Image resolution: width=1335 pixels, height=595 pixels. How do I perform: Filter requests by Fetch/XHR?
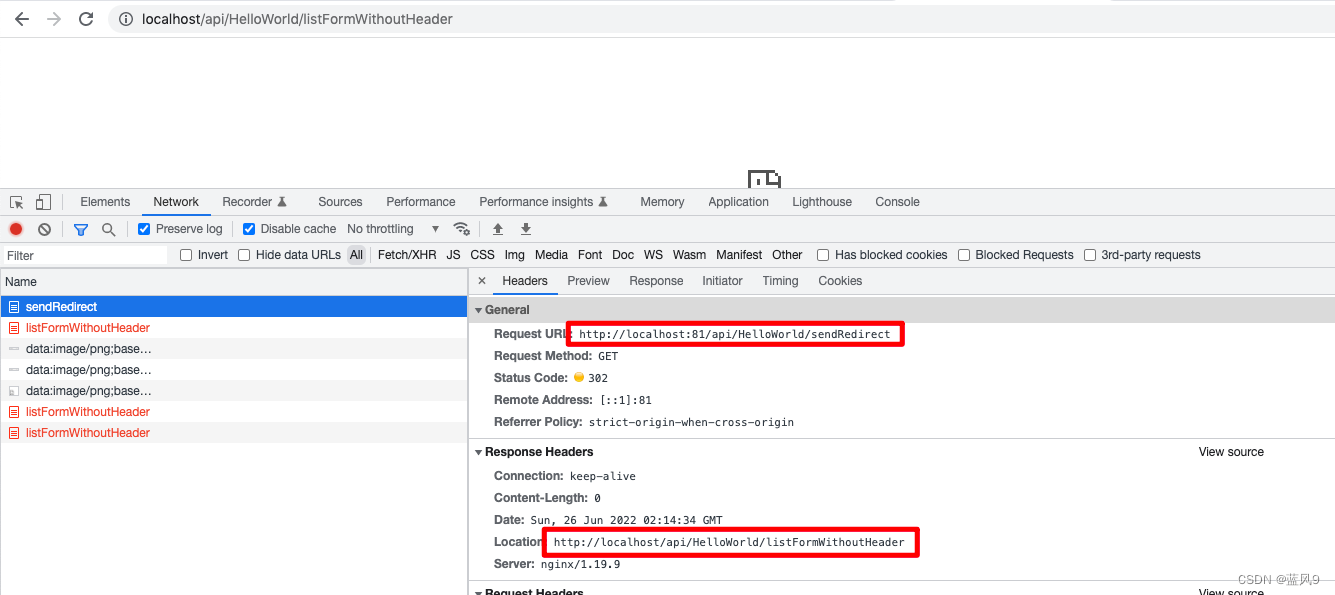click(407, 255)
